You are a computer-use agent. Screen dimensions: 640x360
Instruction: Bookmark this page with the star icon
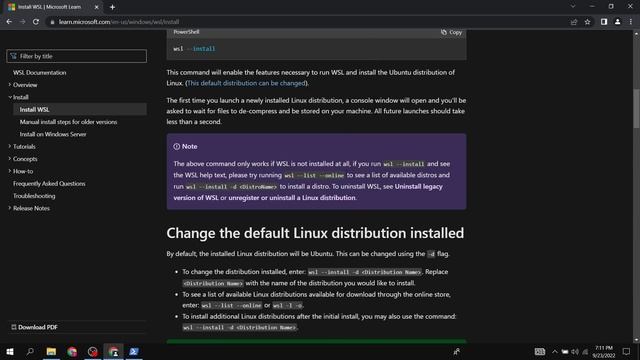587,22
